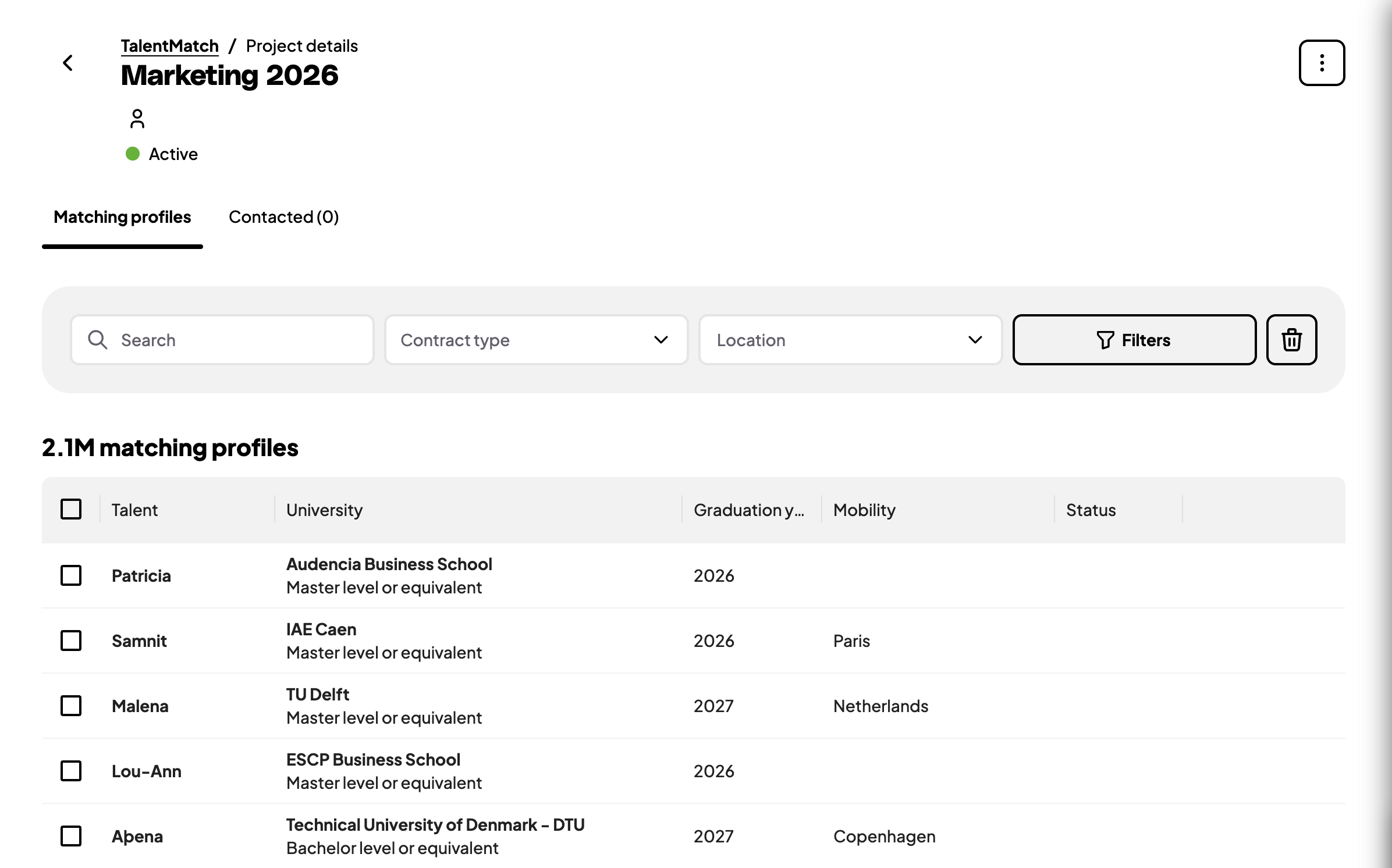Check the box for Patricia
The image size is (1392, 868).
click(x=71, y=576)
